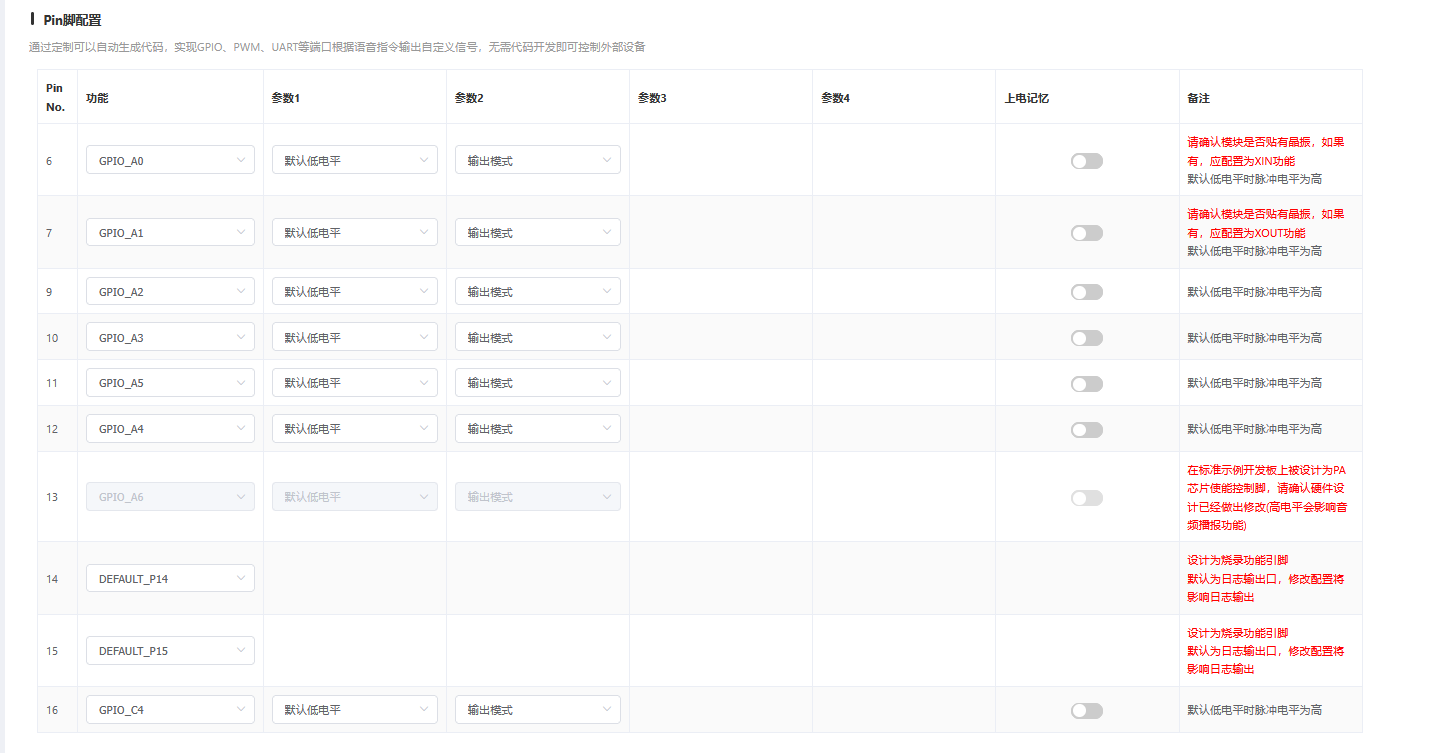
Task: Expand the DEFAULT_P15 function dropdown
Action: (170, 651)
